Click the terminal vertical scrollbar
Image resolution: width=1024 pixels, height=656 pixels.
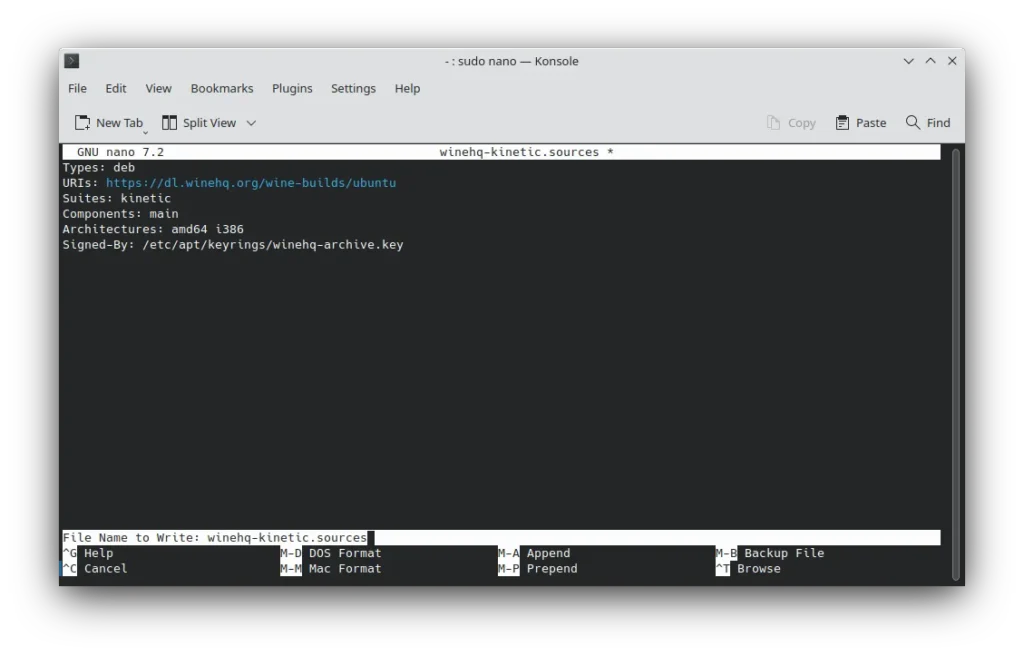[956, 360]
